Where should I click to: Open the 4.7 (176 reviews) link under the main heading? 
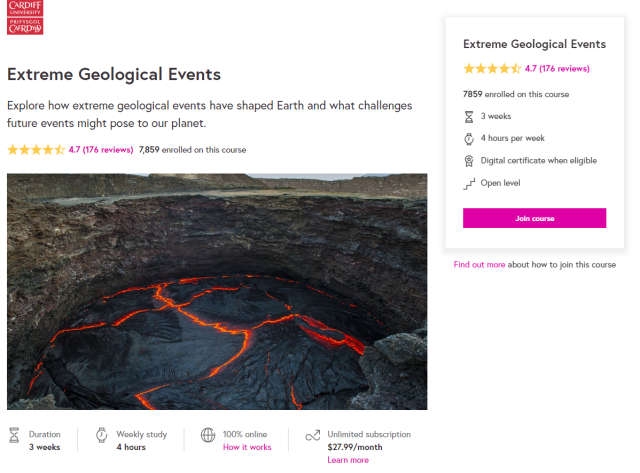[x=101, y=150]
